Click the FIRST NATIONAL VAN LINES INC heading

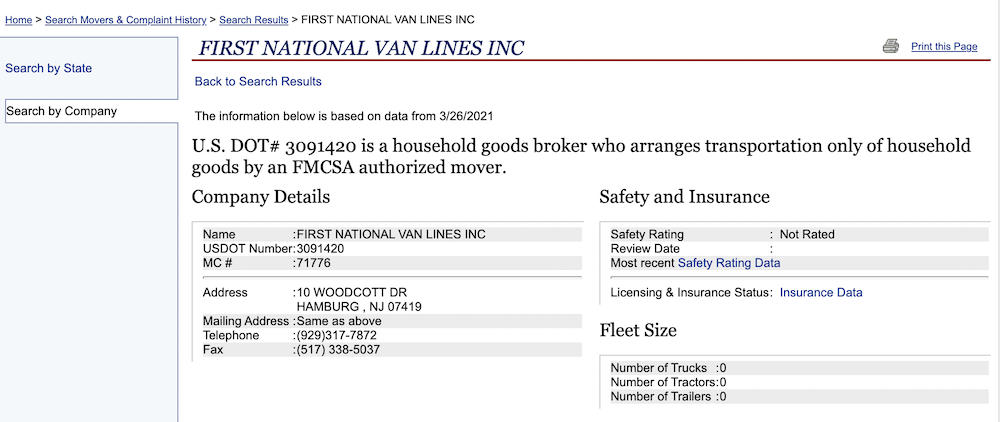(361, 48)
